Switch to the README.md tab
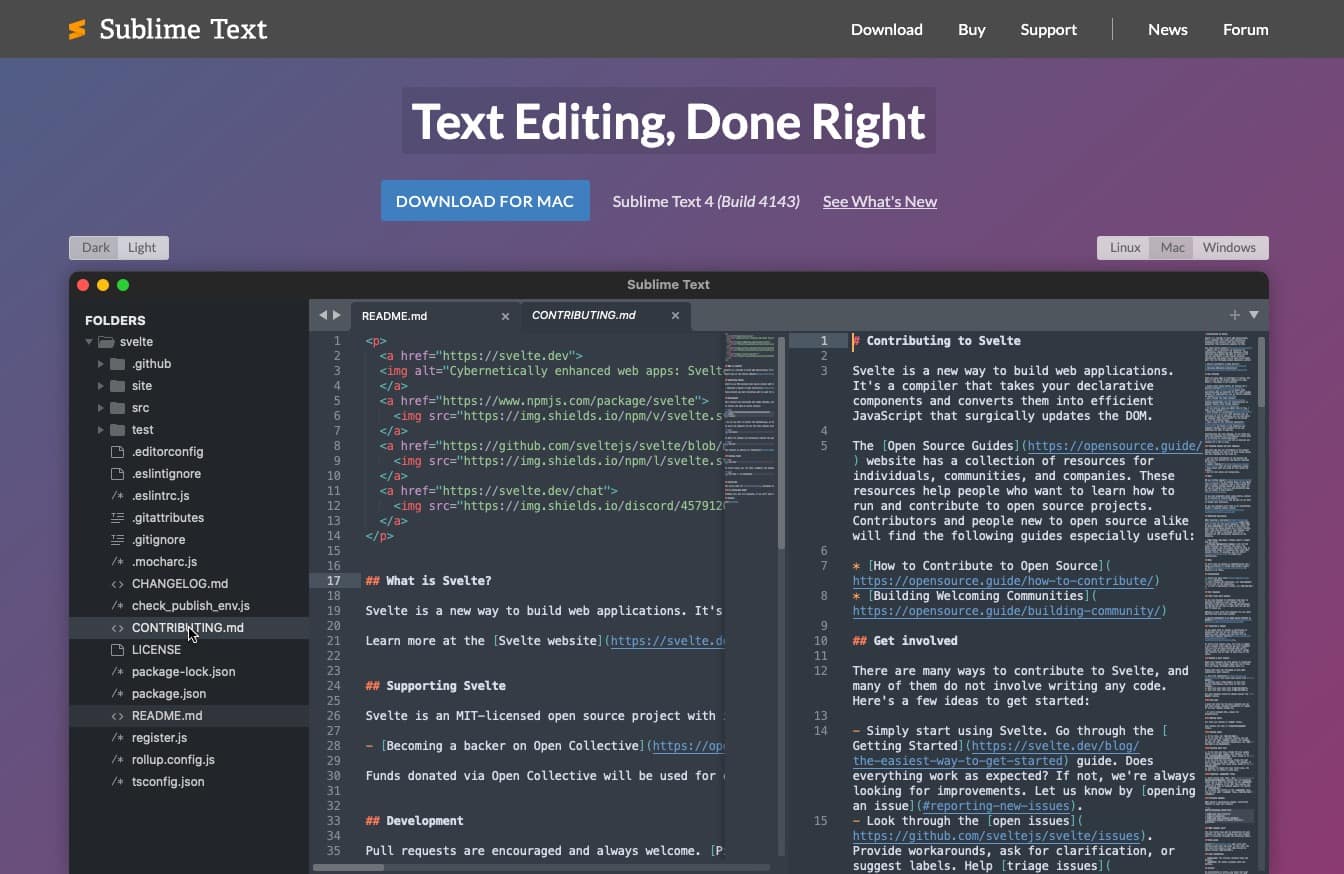Viewport: 1344px width, 874px height. 395,315
